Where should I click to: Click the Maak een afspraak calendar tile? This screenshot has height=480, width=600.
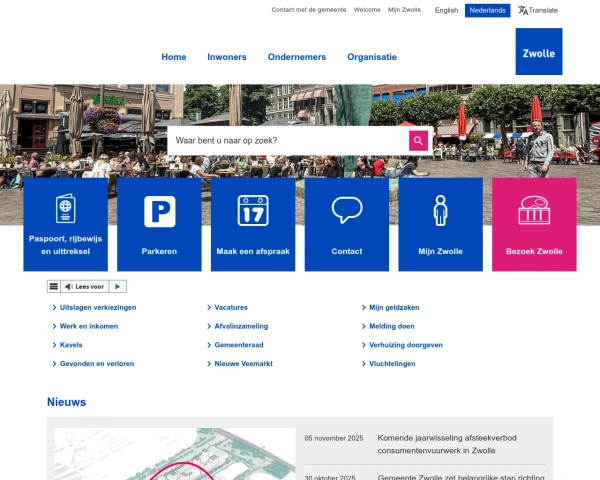pyautogui.click(x=253, y=224)
